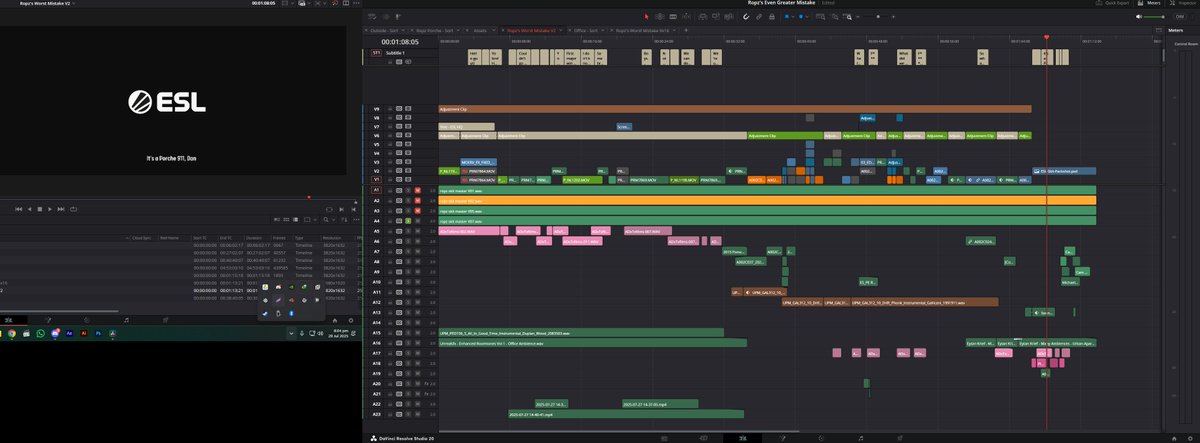
Task: Open dropdown arrow on Outside - Sort tab
Action: [403, 30]
